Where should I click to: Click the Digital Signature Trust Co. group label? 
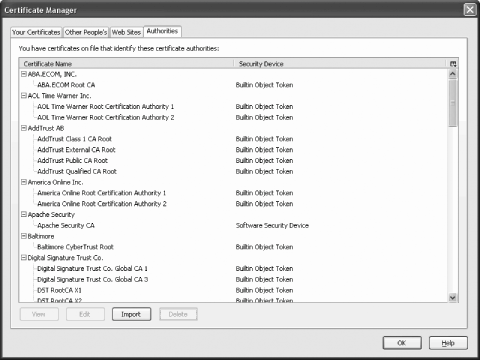point(65,258)
